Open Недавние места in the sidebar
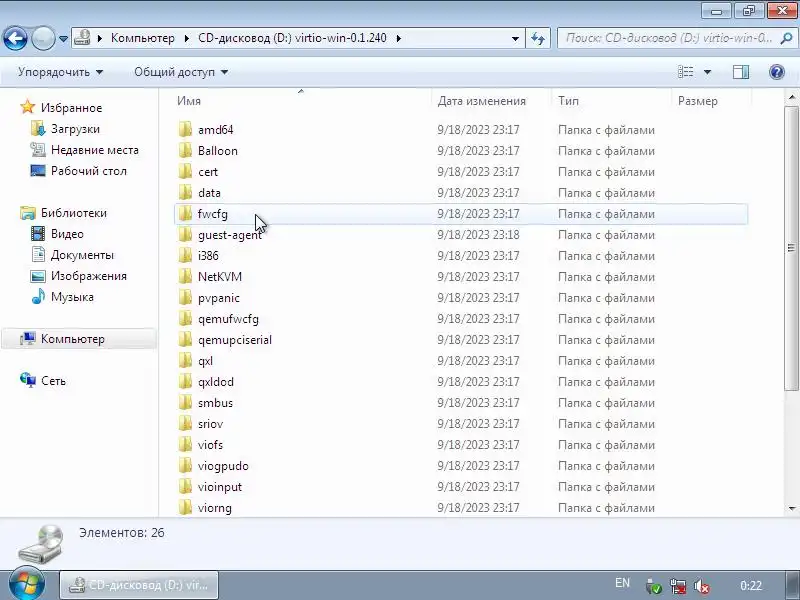 pos(94,150)
